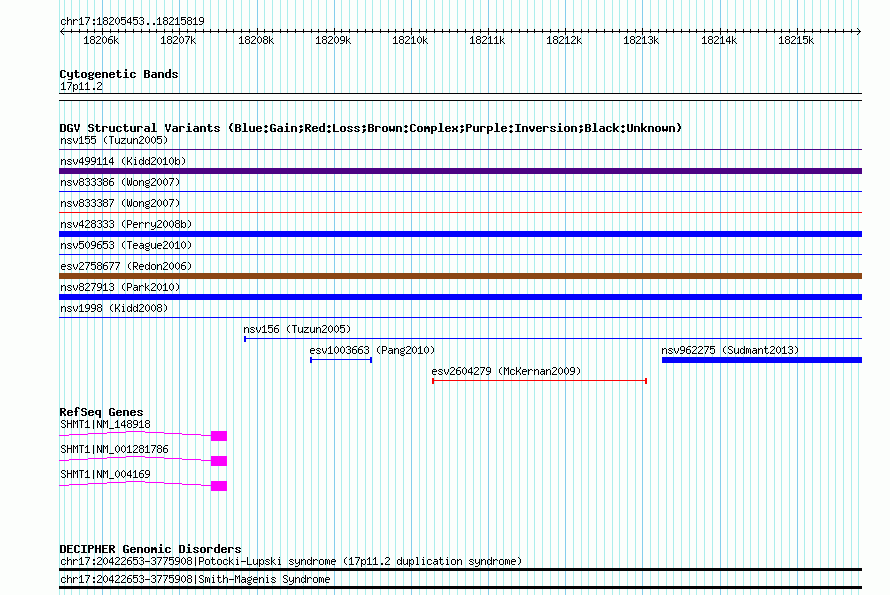Click the 18211k ruler tick label

(486, 40)
